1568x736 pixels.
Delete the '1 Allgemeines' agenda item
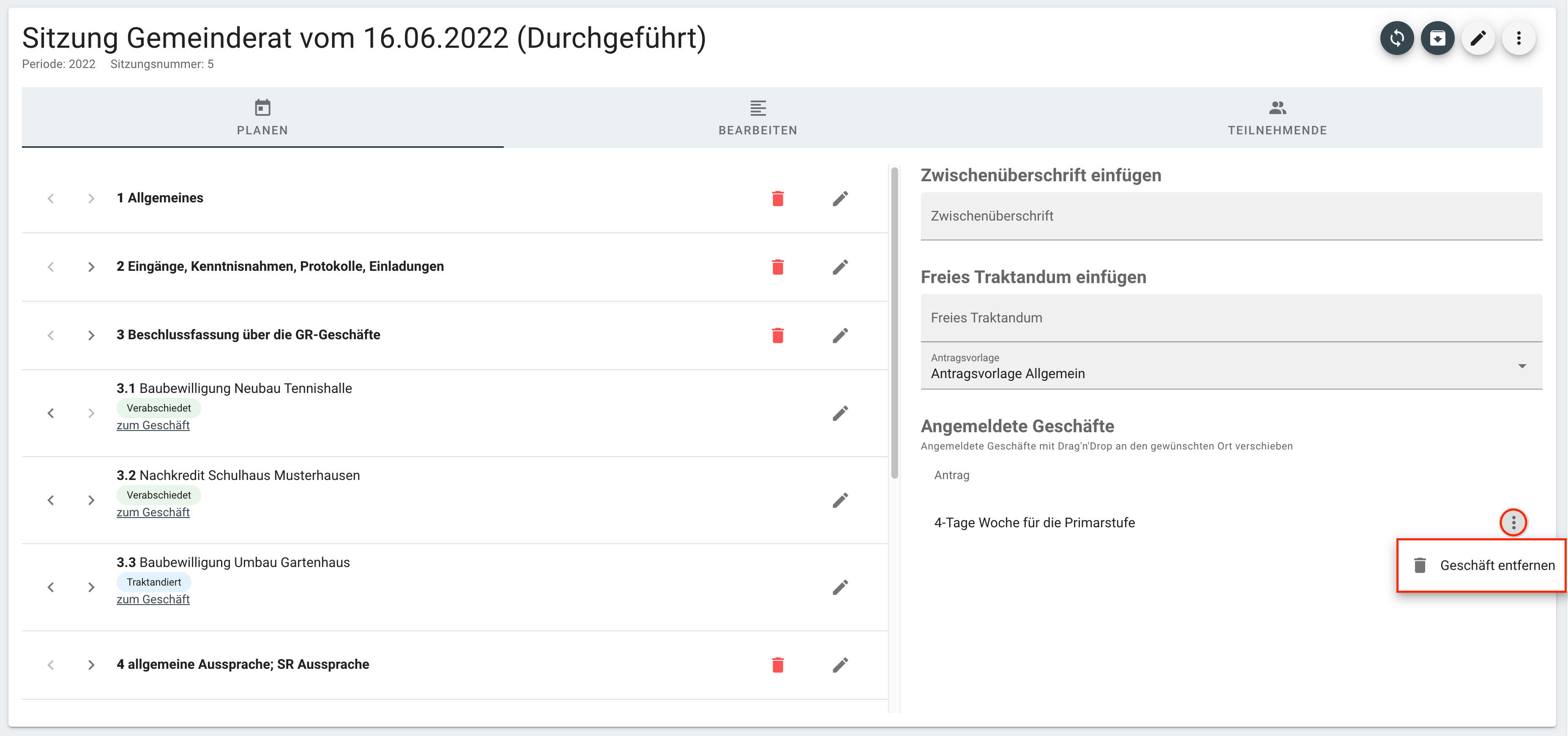click(x=777, y=198)
